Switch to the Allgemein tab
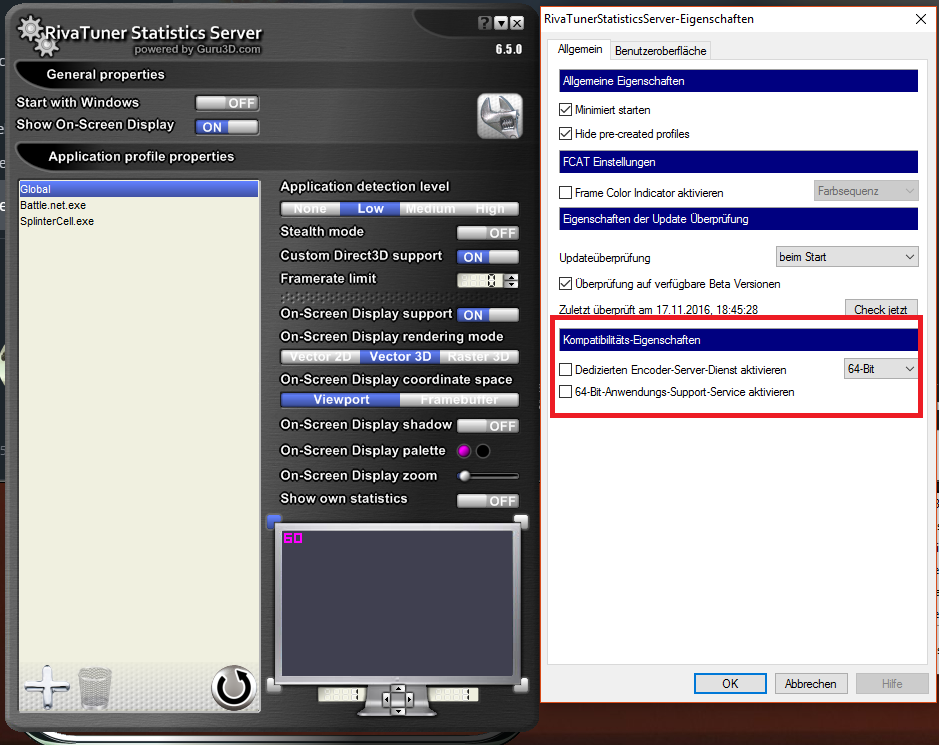Image resolution: width=939 pixels, height=745 pixels. [x=580, y=49]
